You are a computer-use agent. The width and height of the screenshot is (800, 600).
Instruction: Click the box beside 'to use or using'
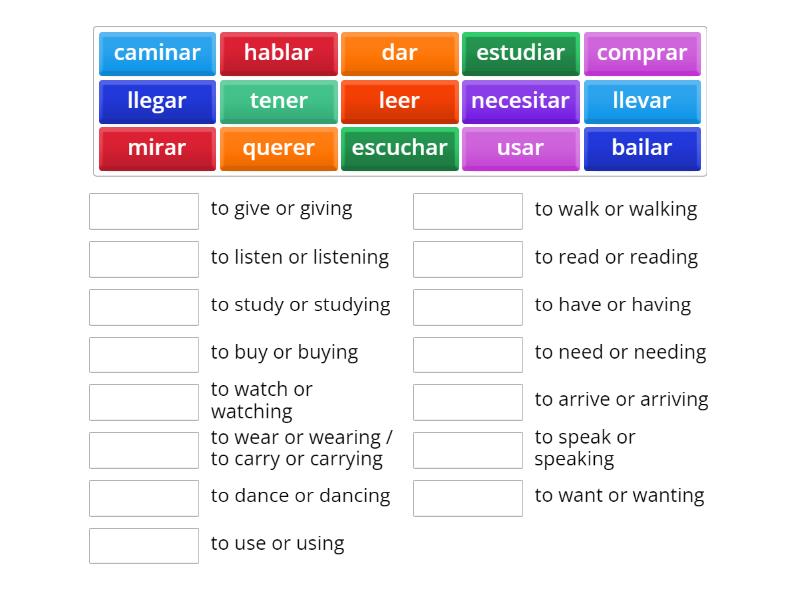pyautogui.click(x=144, y=546)
